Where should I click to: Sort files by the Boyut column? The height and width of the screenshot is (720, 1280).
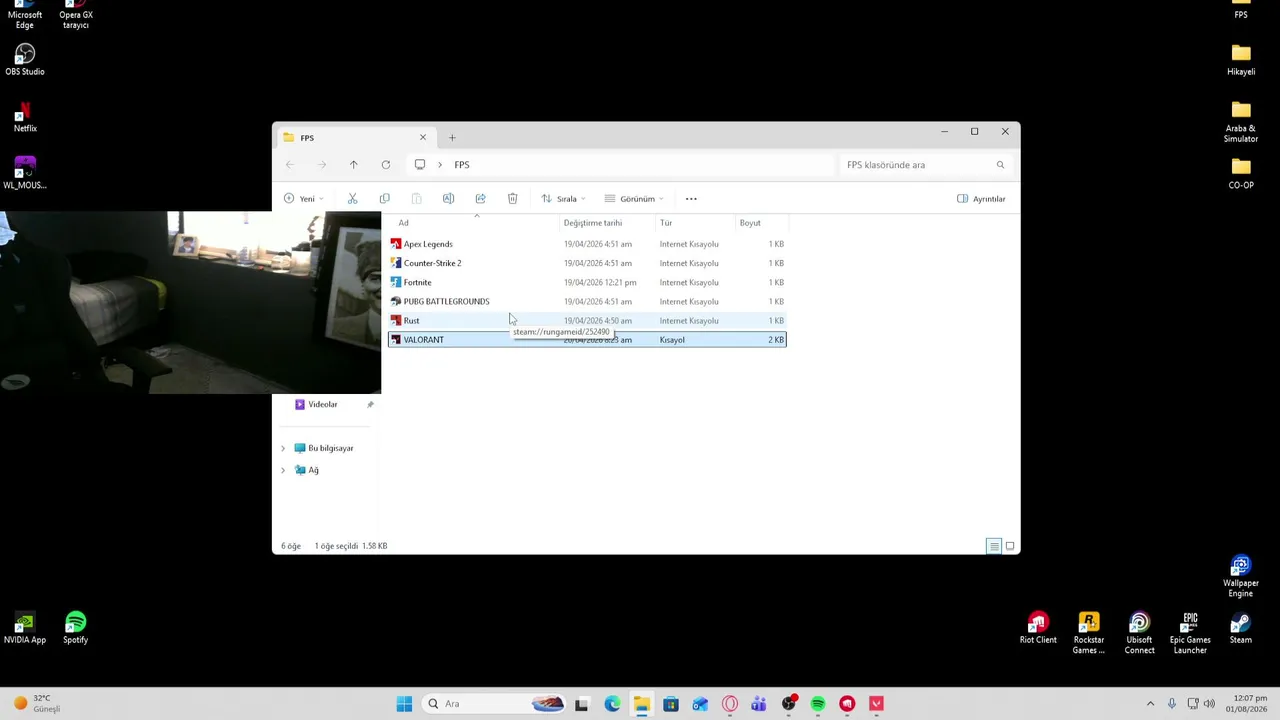click(761, 223)
